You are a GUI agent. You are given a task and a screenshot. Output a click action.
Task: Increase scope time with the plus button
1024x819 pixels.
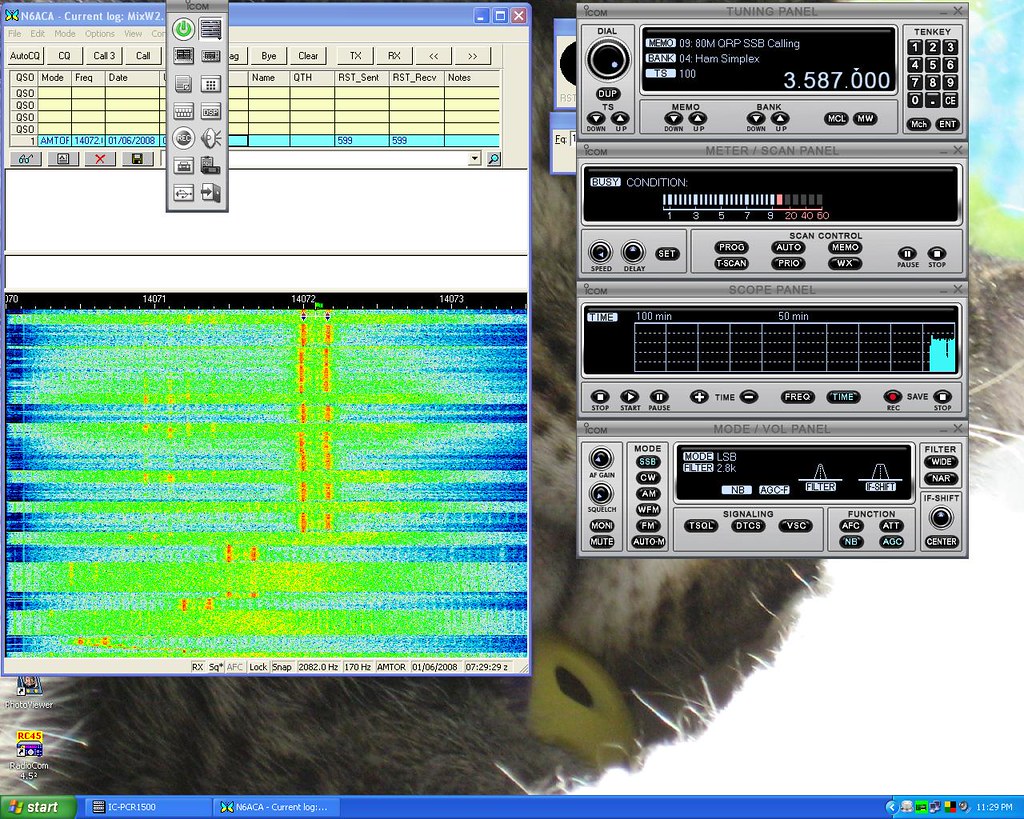(699, 396)
